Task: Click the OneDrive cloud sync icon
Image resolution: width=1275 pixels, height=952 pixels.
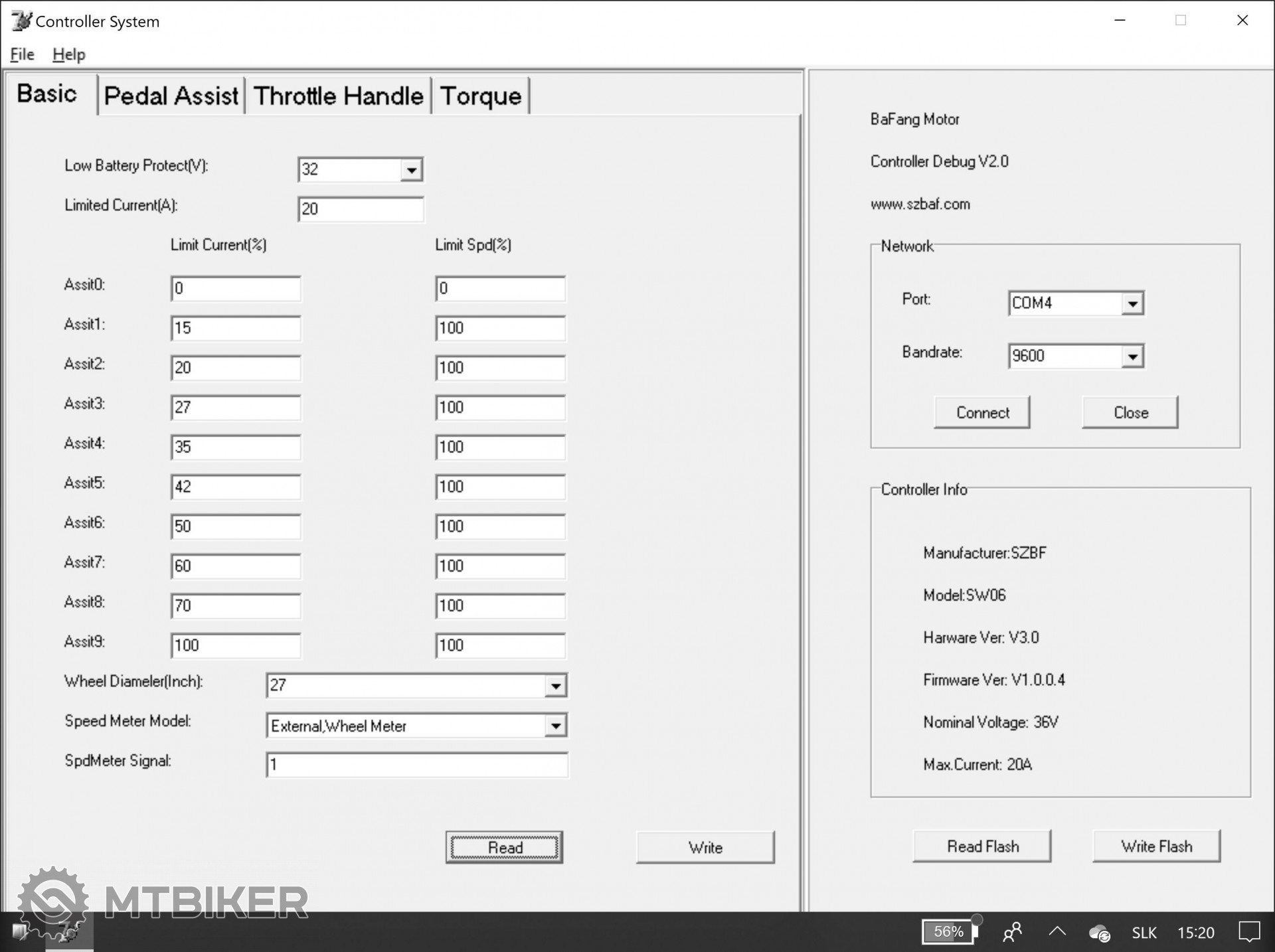Action: tap(1099, 933)
